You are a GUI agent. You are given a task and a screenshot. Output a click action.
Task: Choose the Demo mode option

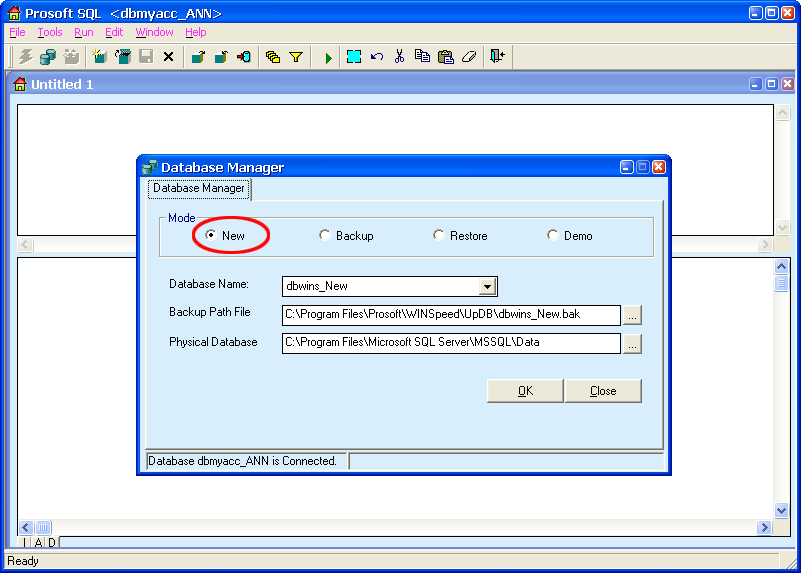[553, 236]
